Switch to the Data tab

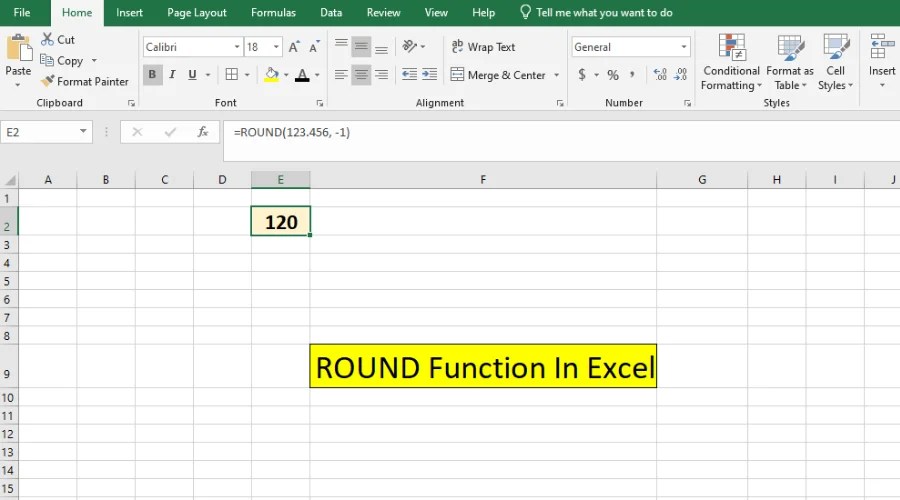coord(331,13)
